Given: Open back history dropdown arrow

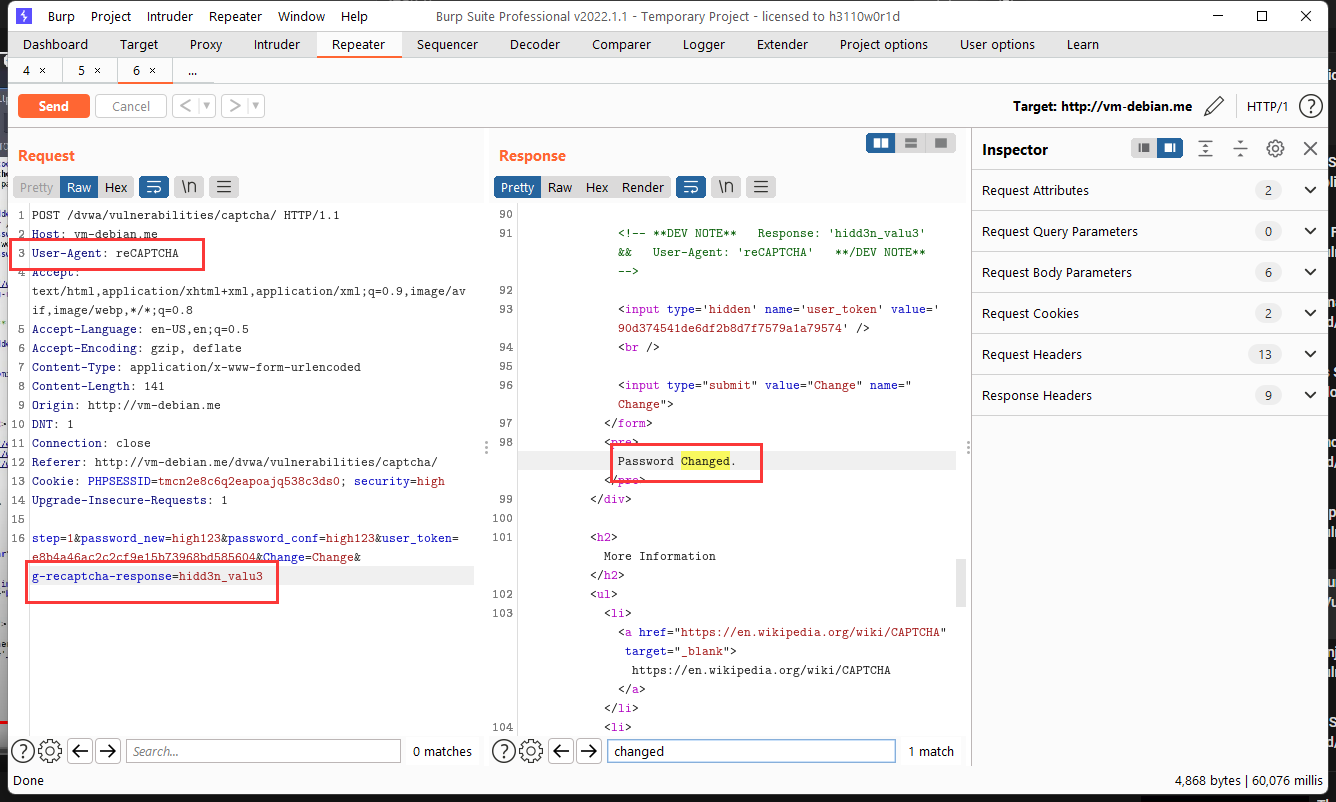Looking at the screenshot, I should click(207, 106).
